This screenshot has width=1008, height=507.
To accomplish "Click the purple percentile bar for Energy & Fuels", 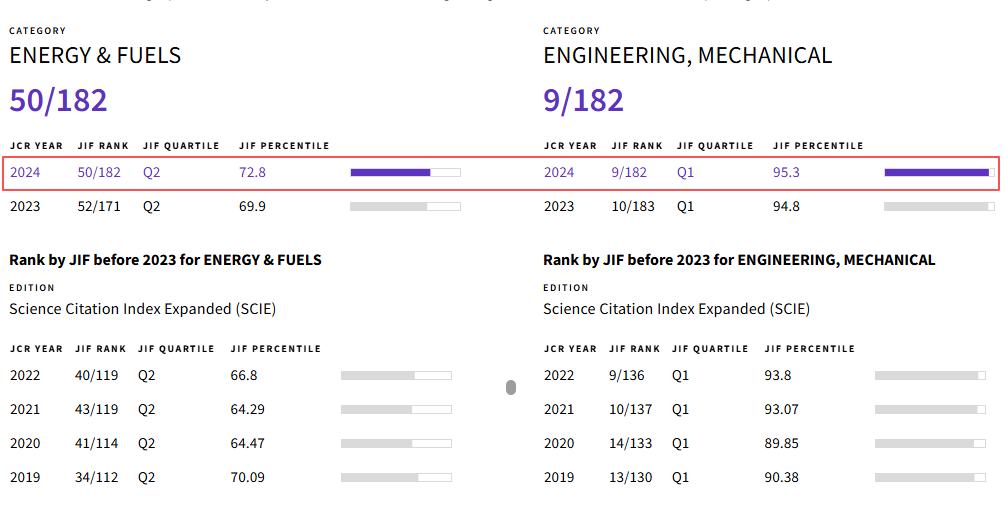I will [x=391, y=172].
